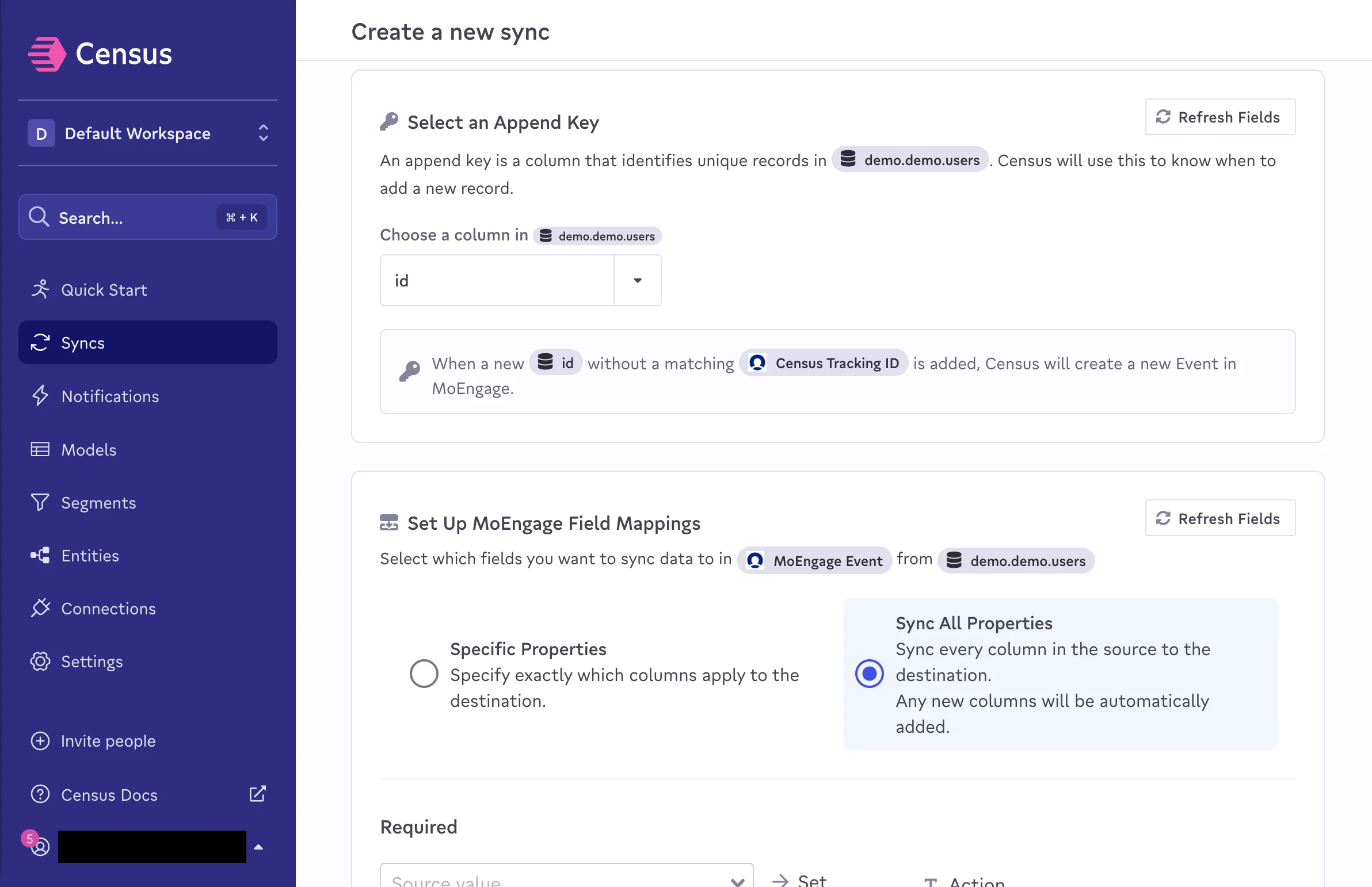This screenshot has width=1372, height=887.
Task: Click the 'Required' heading text
Action: (x=418, y=827)
